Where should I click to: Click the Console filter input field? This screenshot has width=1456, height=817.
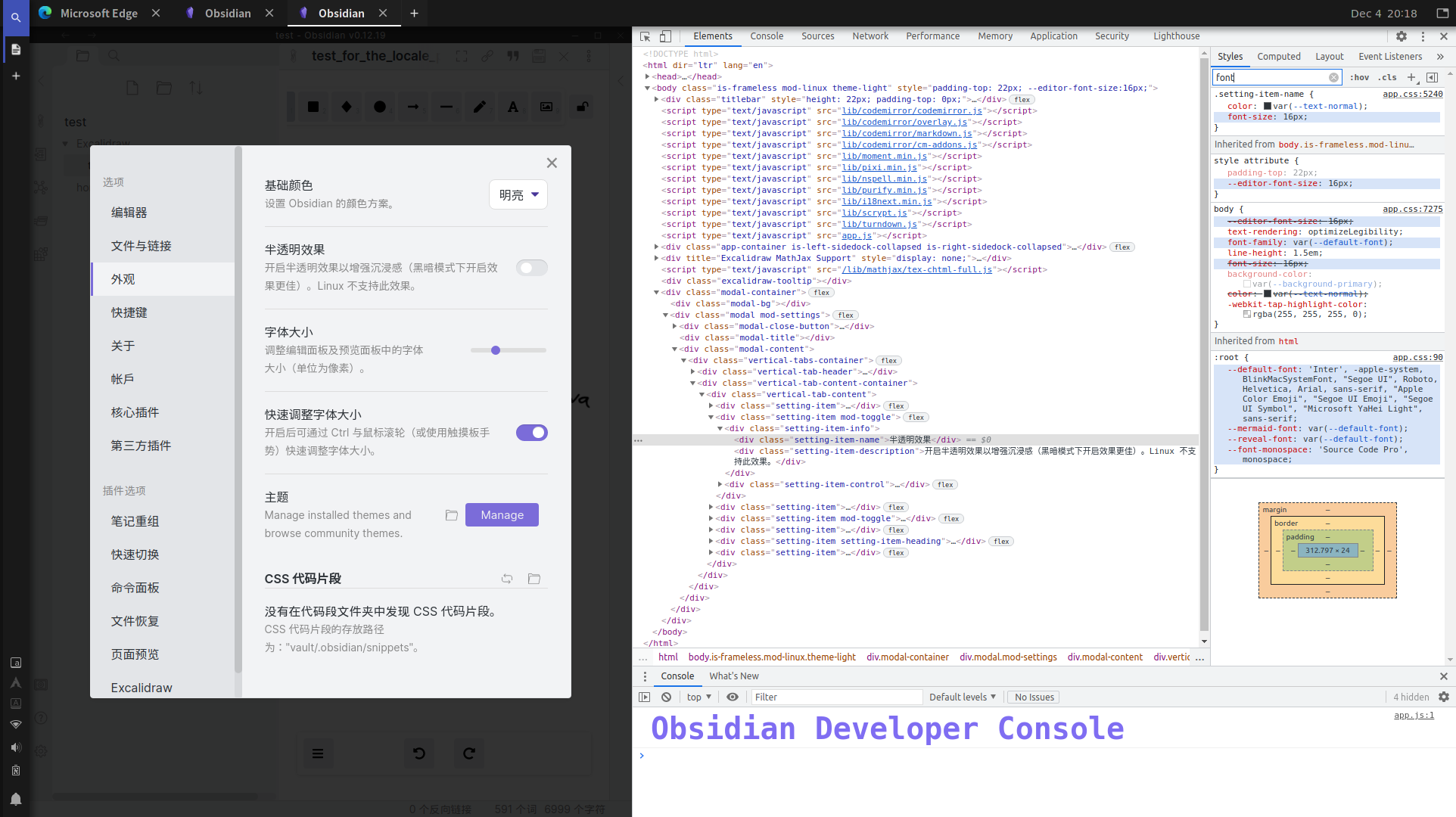point(832,697)
